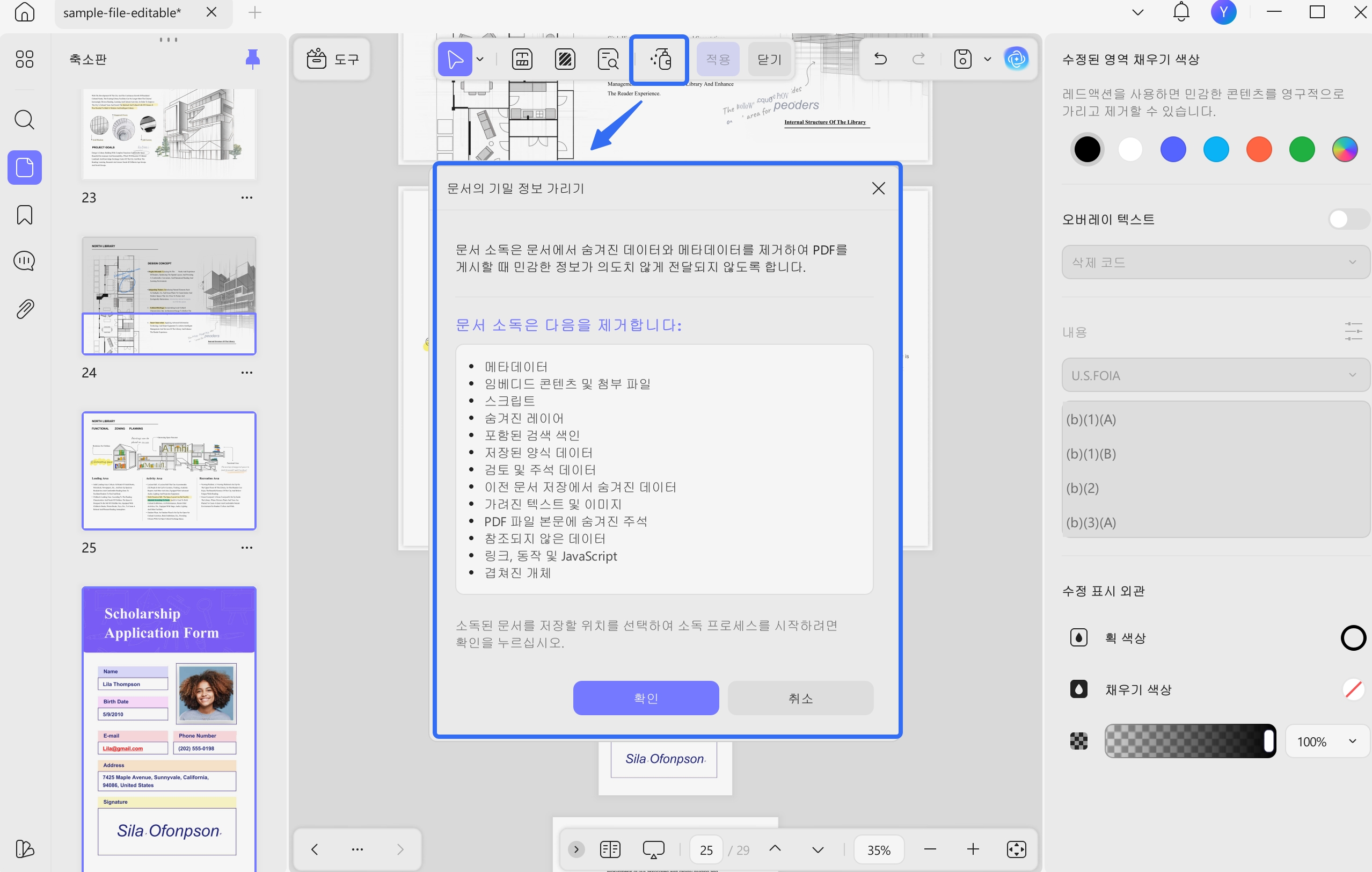This screenshot has height=872, width=1372.
Task: Select the (b)(2) code entry
Action: 1083,488
